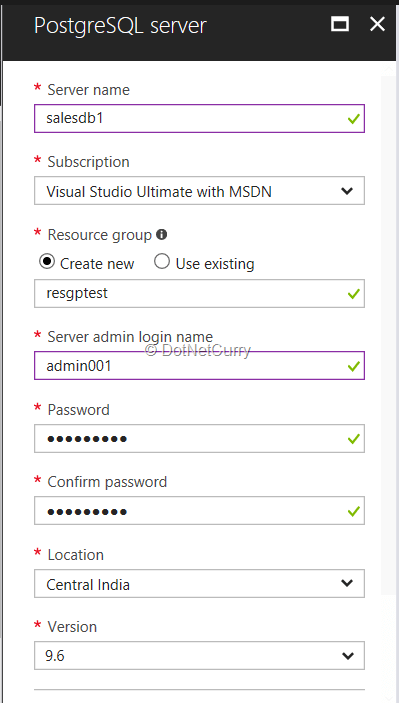The width and height of the screenshot is (399, 703).
Task: Click the Version label
Action: coord(72,627)
